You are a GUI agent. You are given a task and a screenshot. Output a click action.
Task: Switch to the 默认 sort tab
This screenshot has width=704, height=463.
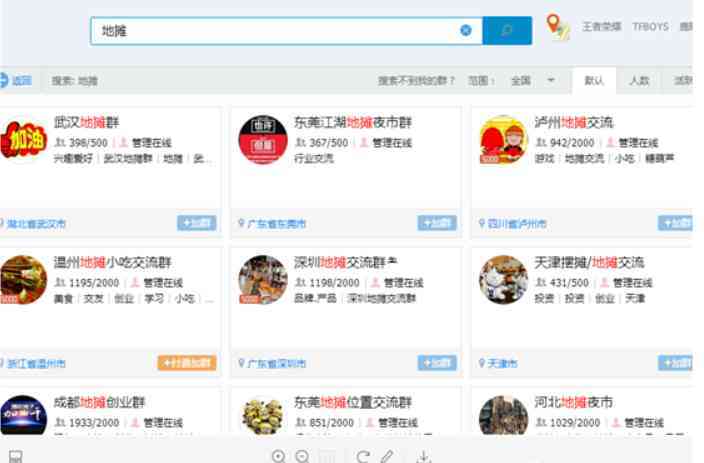click(594, 80)
